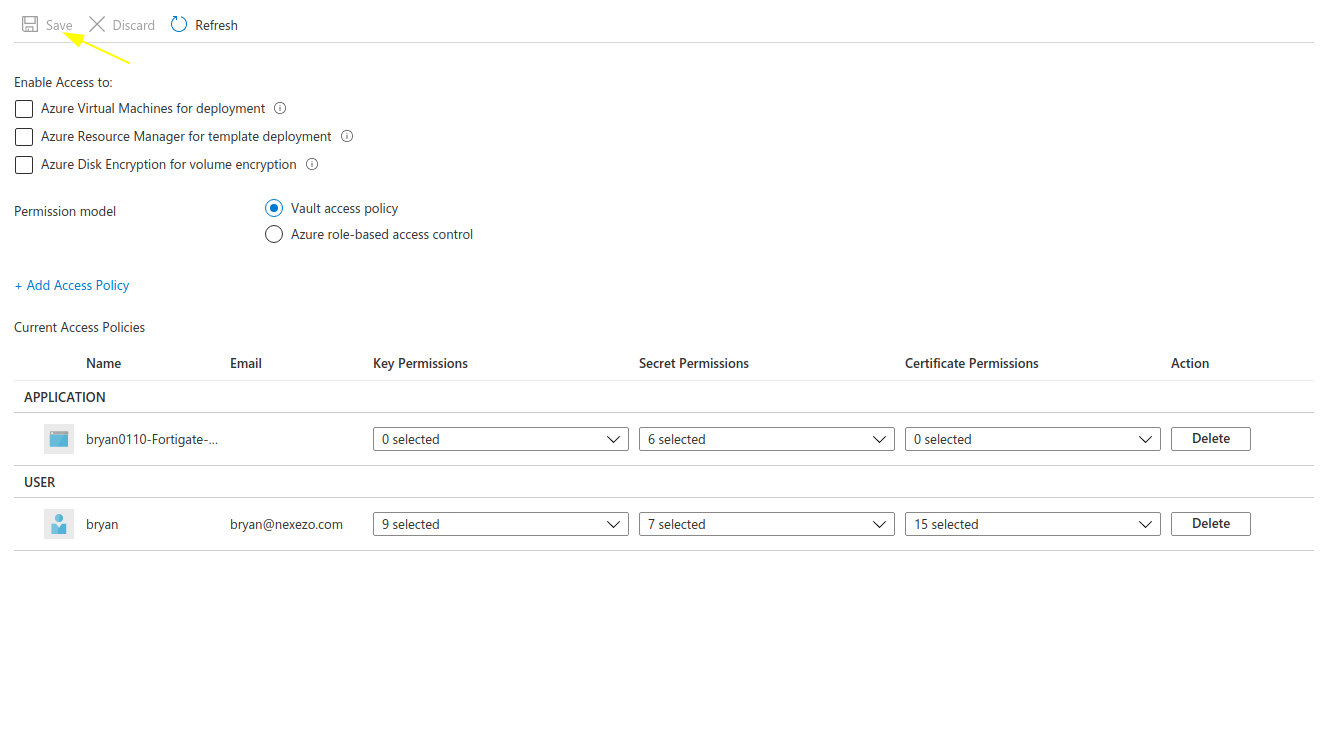This screenshot has height=735, width=1334.
Task: Click the Email column header
Action: tap(246, 363)
